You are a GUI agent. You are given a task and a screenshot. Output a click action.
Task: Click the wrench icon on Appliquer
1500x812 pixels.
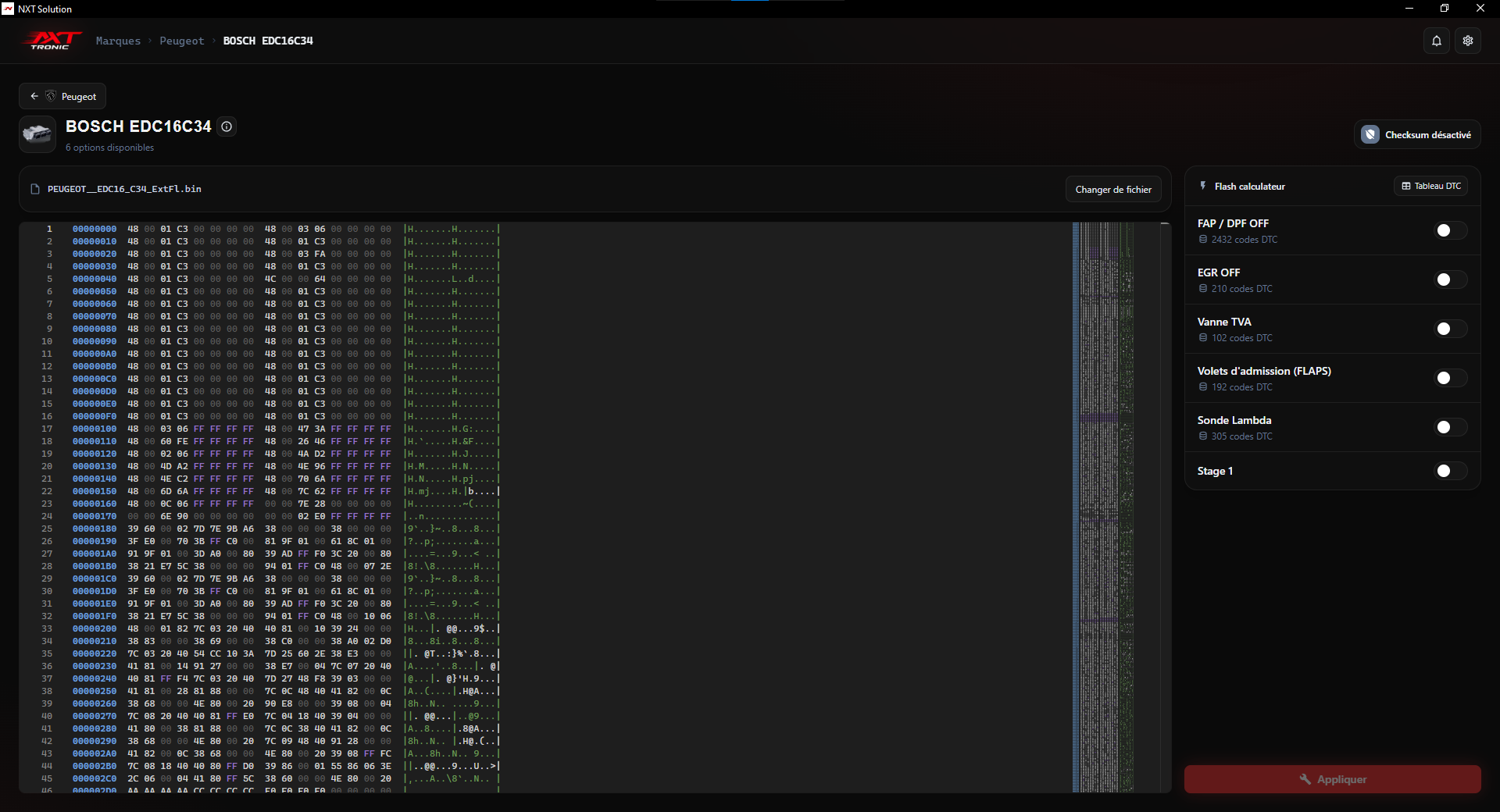[1305, 779]
